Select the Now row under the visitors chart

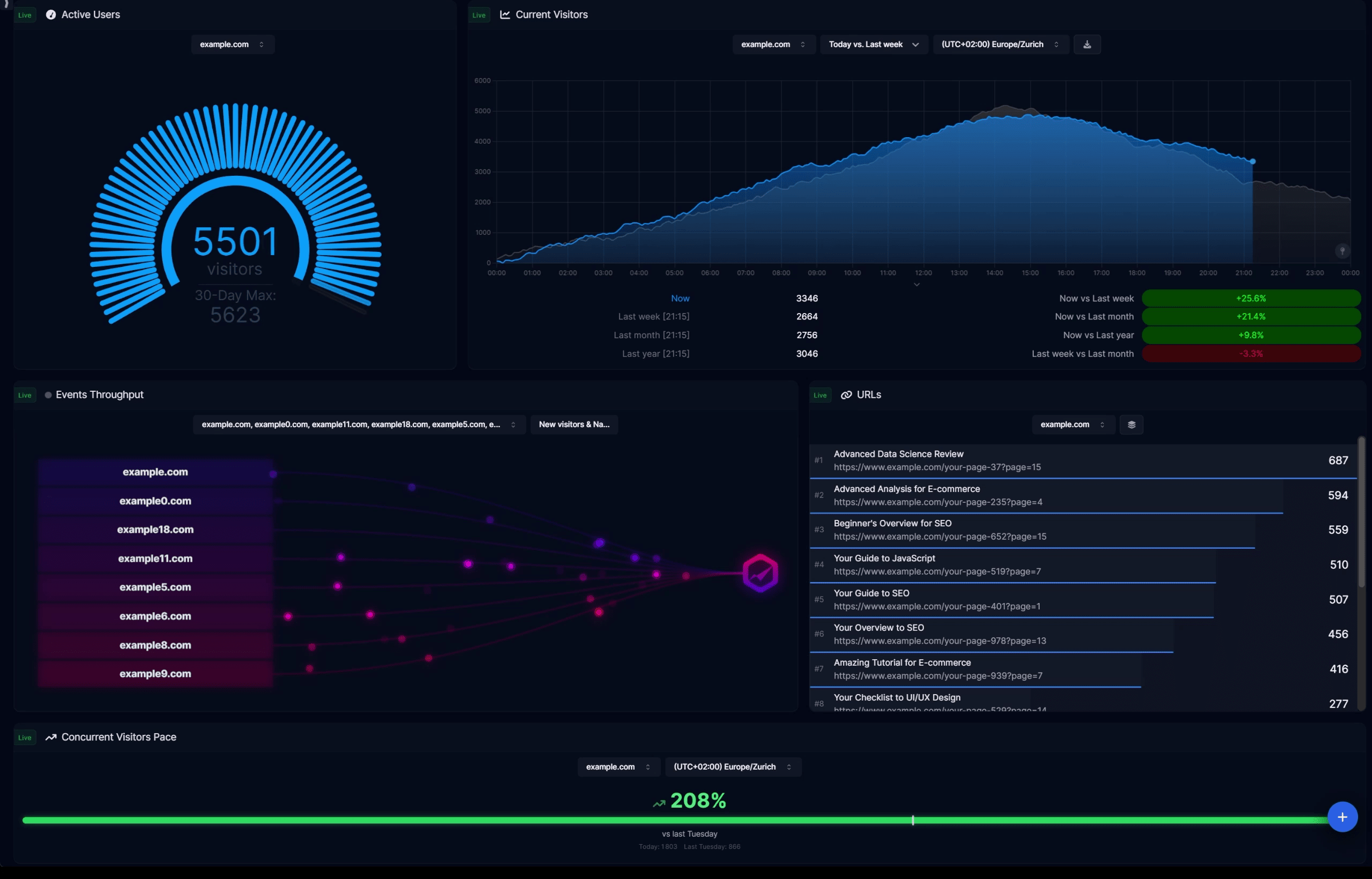click(680, 298)
